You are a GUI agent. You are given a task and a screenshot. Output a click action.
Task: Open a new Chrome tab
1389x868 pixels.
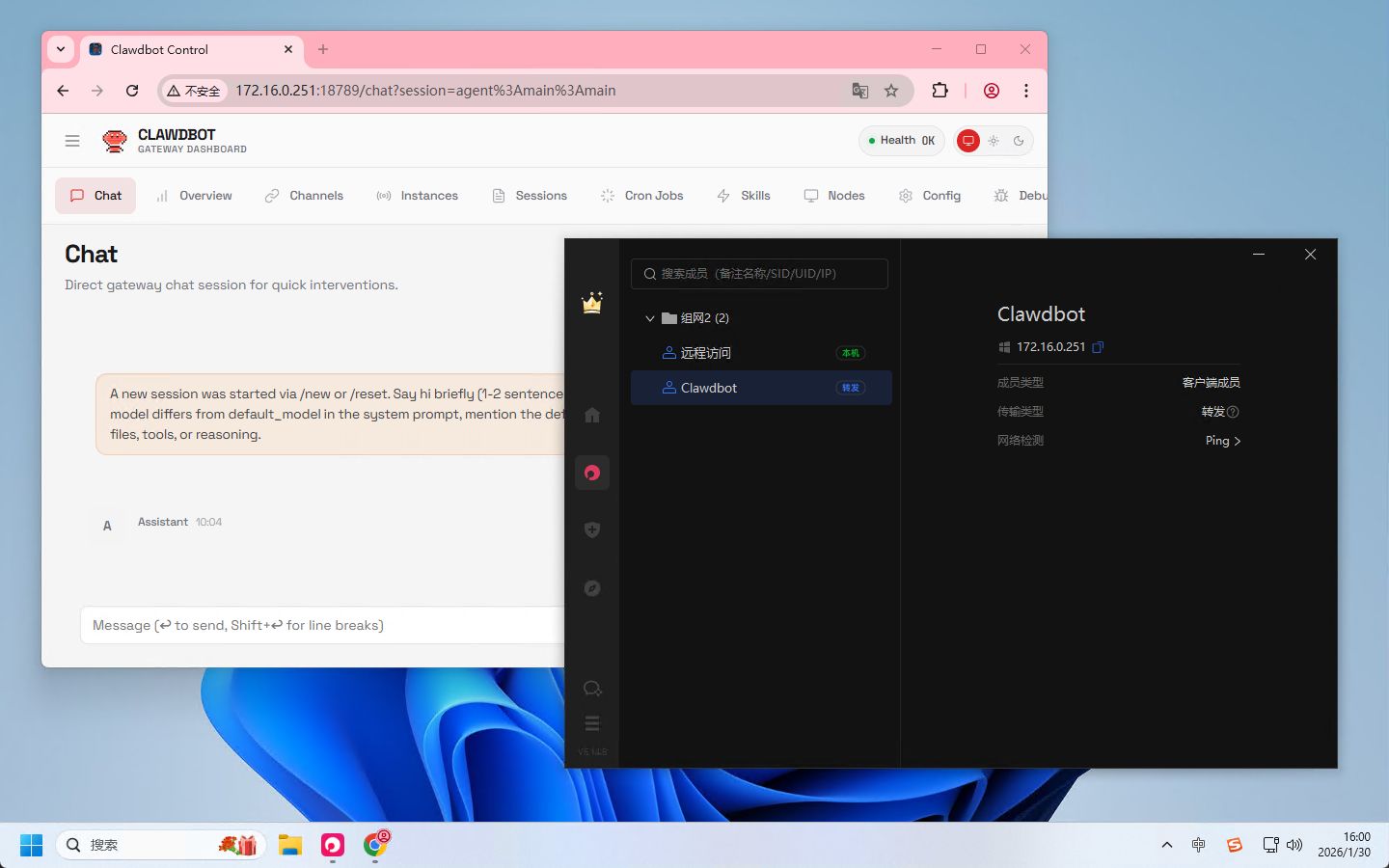coord(323,49)
